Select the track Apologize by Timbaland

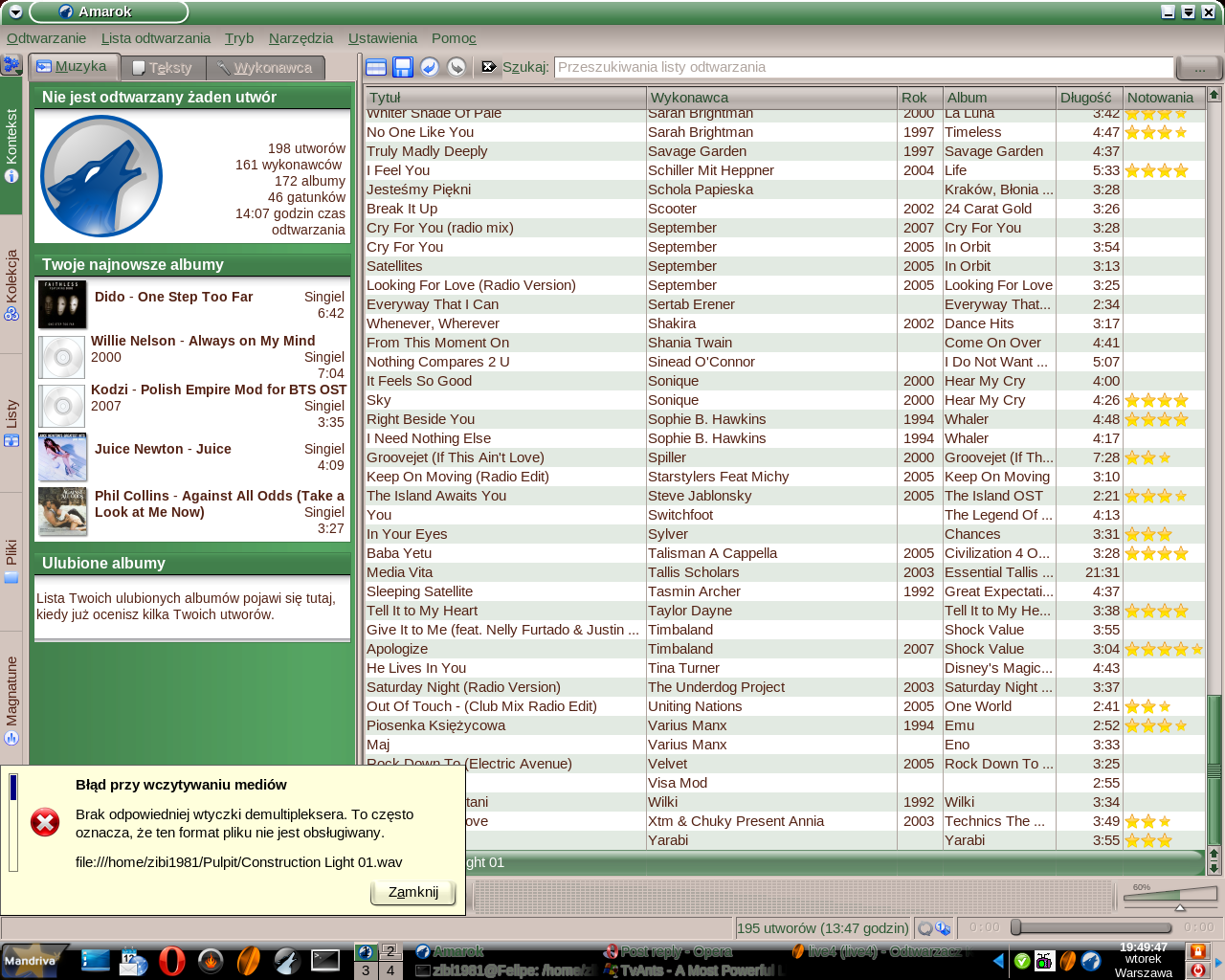click(x=785, y=649)
